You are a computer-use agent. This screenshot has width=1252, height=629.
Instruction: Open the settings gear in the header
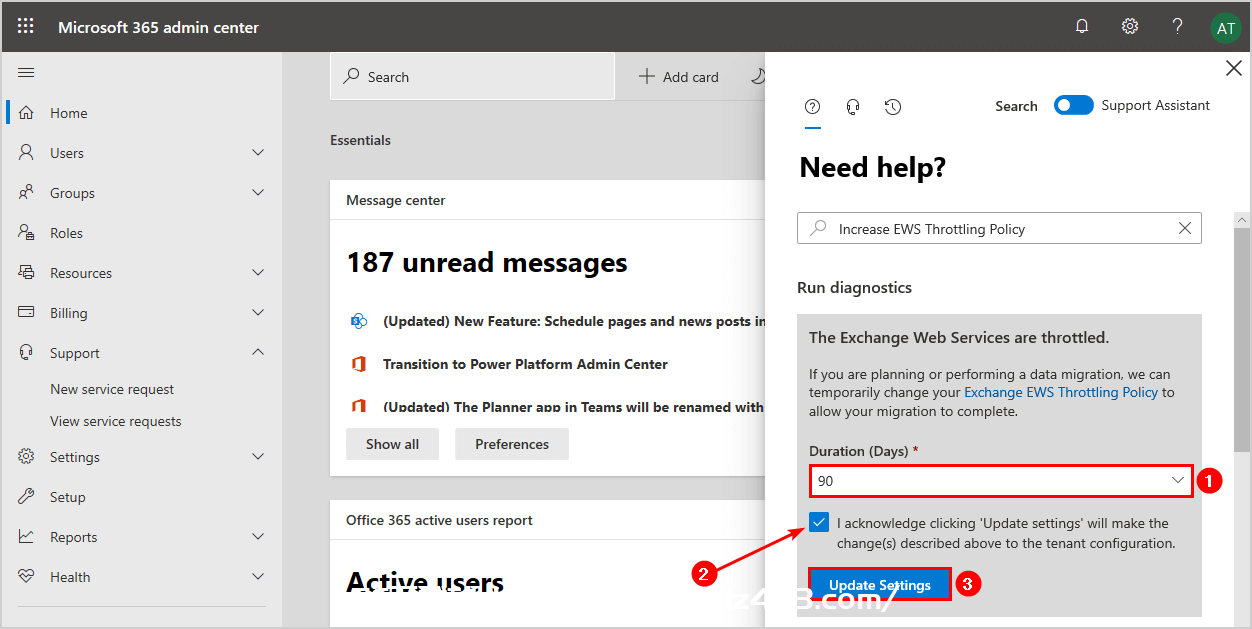pos(1130,27)
